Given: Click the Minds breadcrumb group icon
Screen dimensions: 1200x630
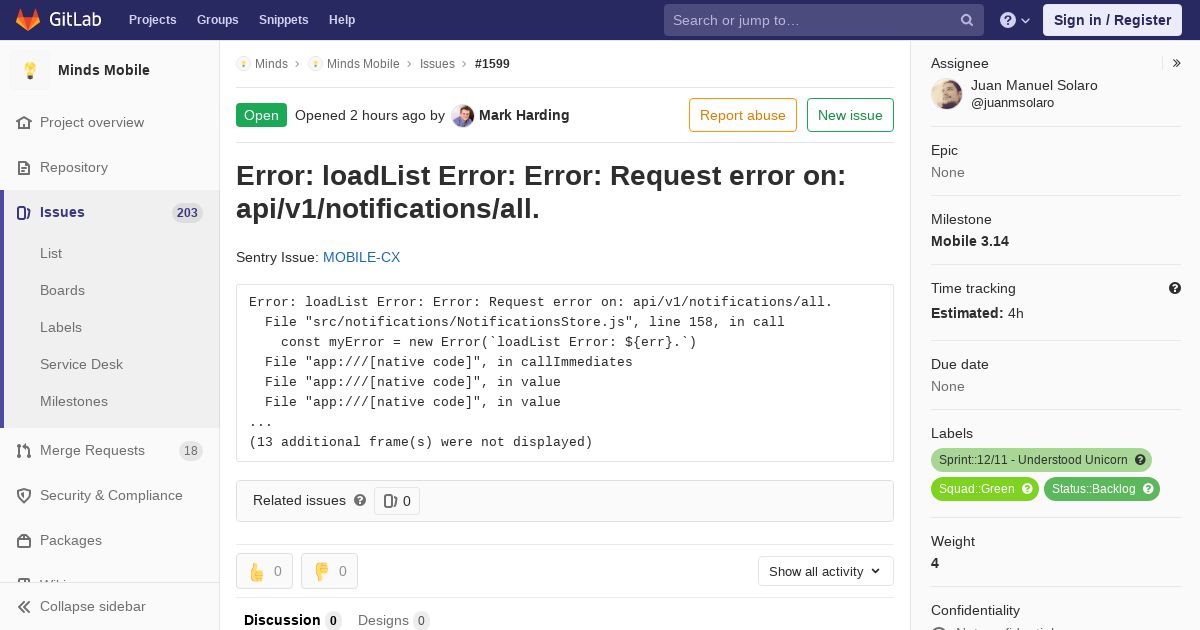Looking at the screenshot, I should [243, 63].
